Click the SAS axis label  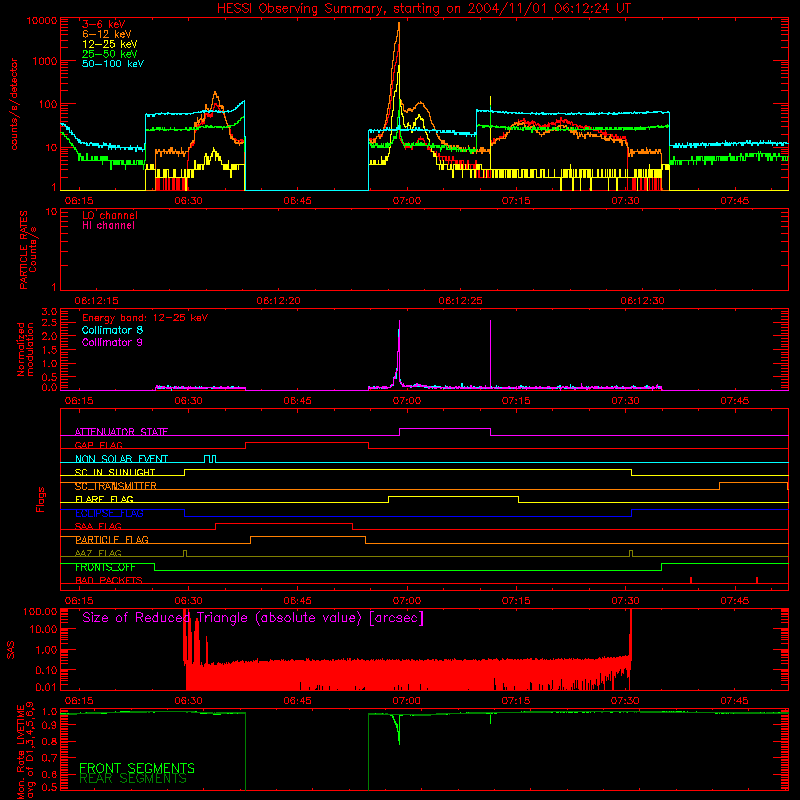coord(11,650)
